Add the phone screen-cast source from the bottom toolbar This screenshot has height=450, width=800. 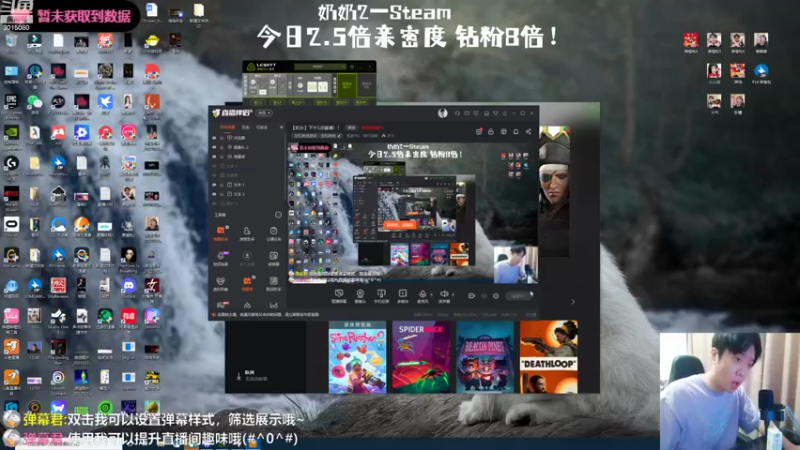coord(381,295)
